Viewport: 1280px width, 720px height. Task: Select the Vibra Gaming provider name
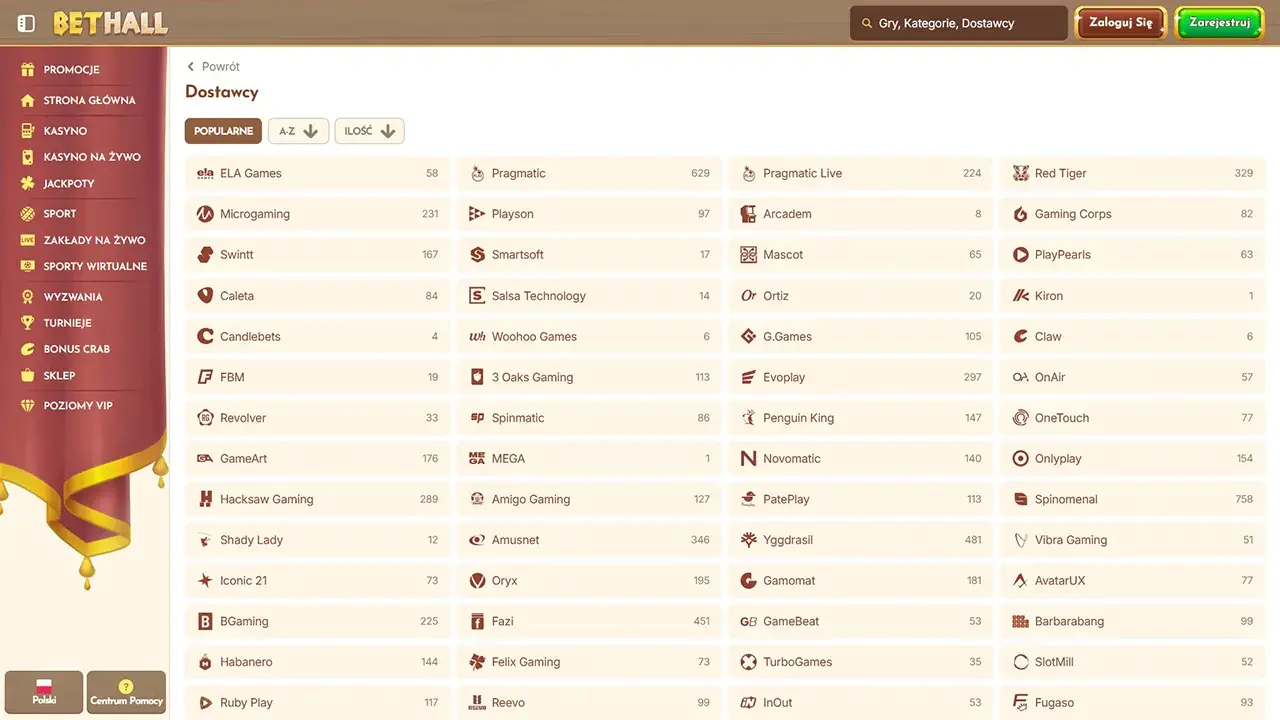tap(1071, 540)
